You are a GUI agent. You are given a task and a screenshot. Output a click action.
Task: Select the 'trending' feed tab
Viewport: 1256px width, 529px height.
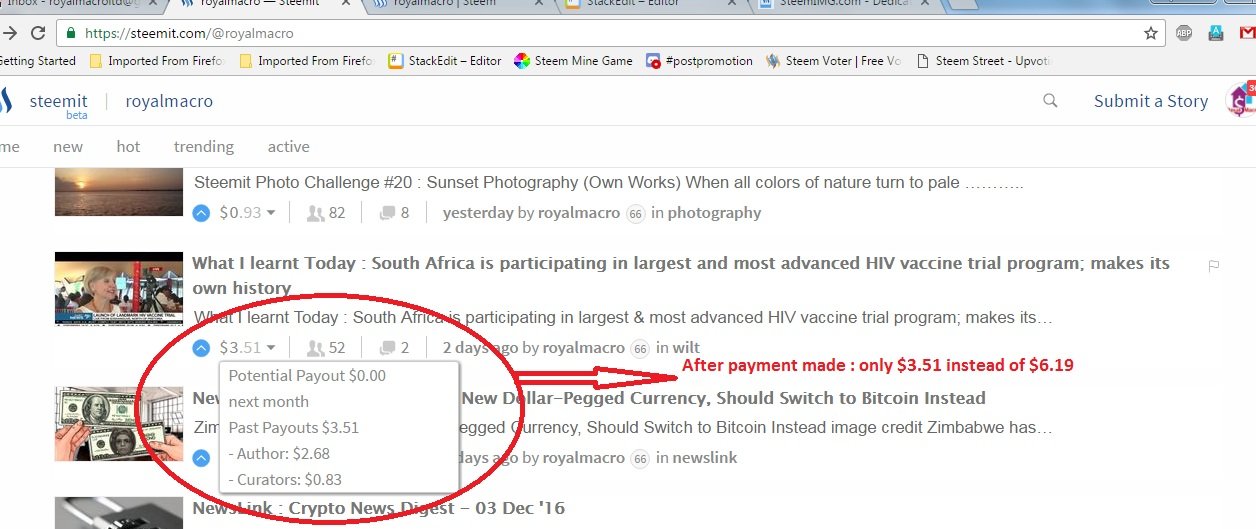pyautogui.click(x=204, y=146)
